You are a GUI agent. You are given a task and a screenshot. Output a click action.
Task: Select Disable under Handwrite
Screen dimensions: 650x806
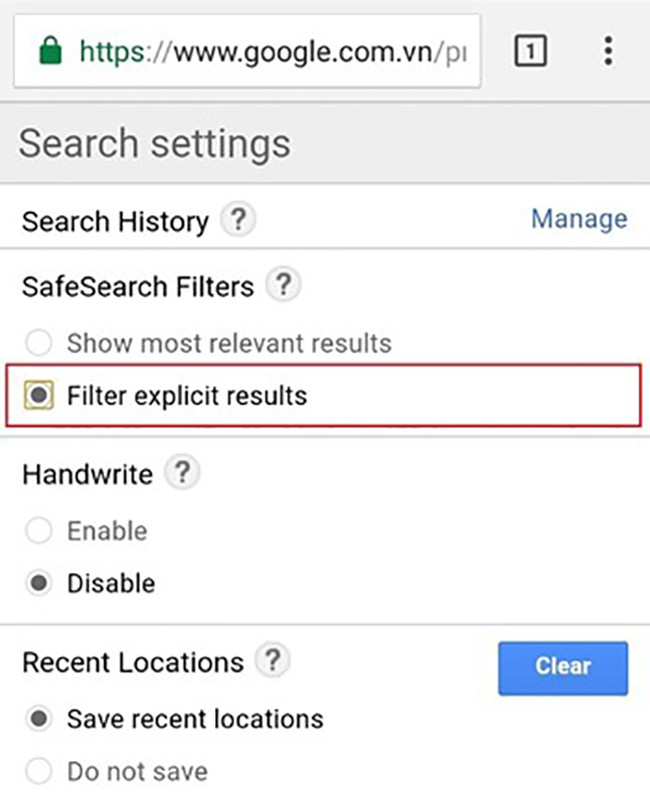(39, 583)
